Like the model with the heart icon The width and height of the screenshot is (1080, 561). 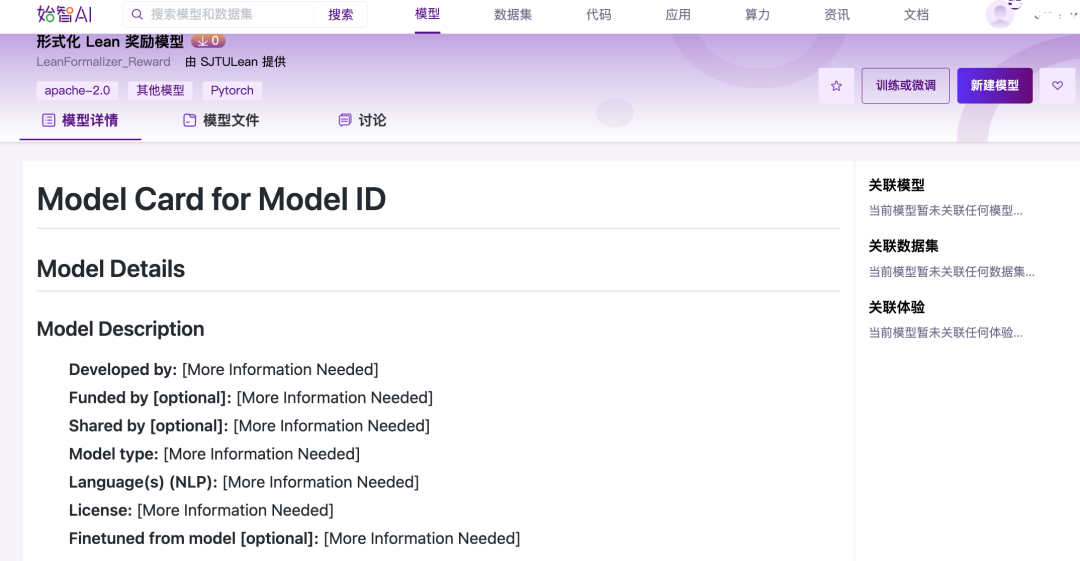[1057, 85]
